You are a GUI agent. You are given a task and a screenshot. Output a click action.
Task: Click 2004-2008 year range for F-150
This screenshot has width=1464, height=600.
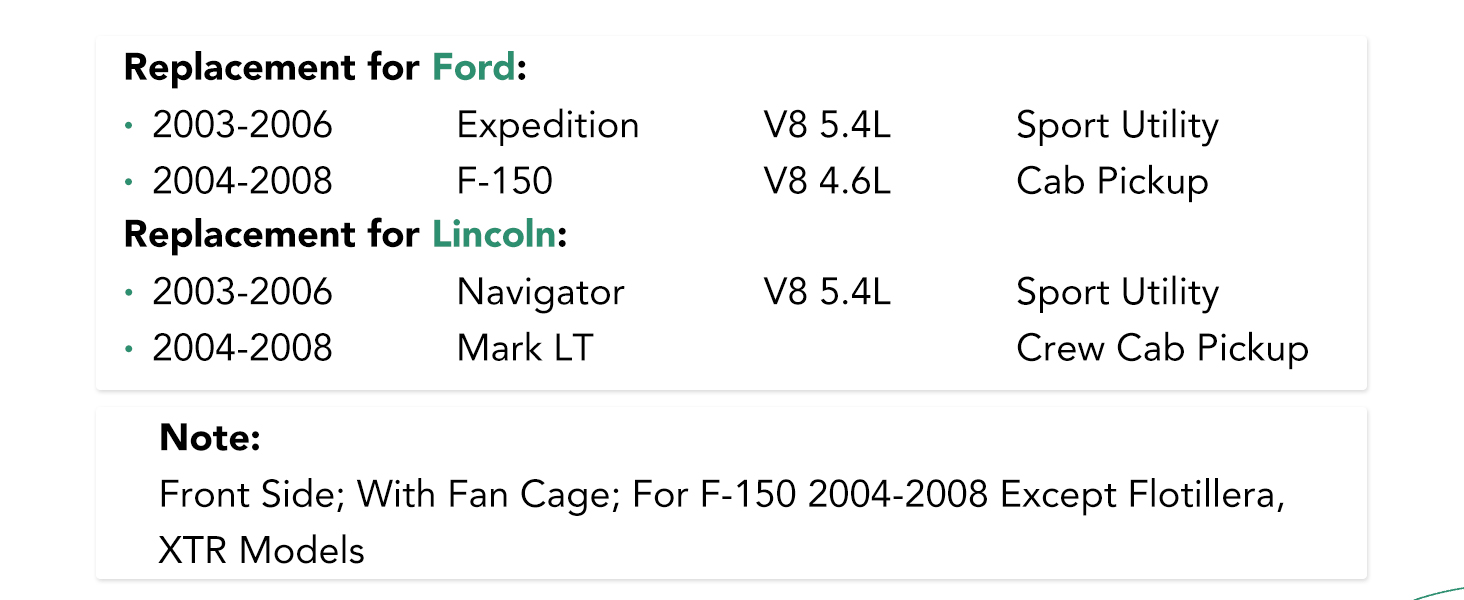click(242, 181)
